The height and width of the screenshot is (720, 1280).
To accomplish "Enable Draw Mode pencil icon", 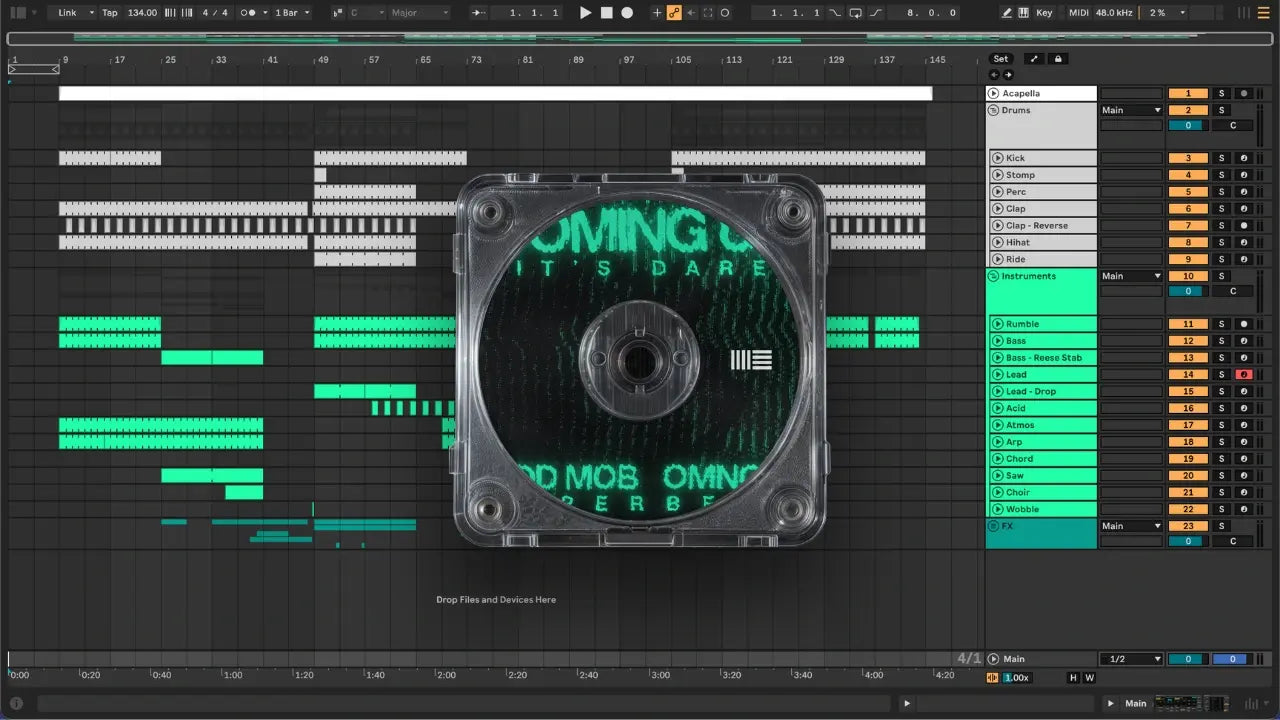I will point(1007,13).
